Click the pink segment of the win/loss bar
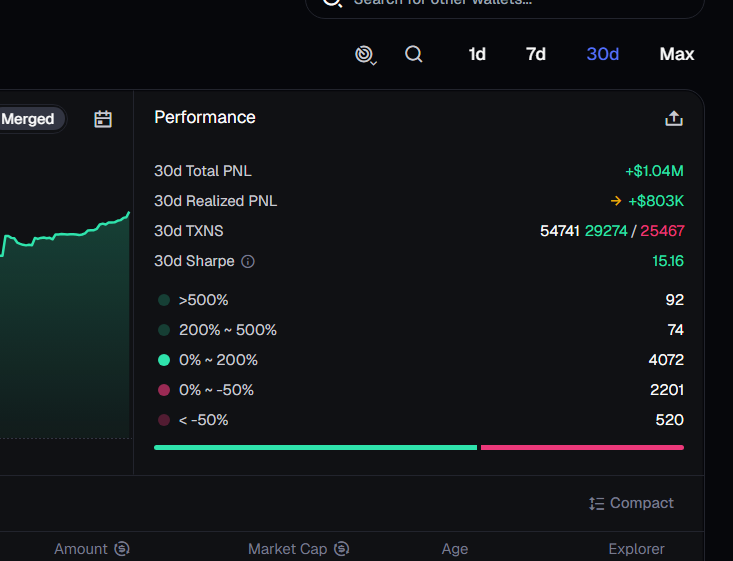This screenshot has height=561, width=733. coord(582,447)
